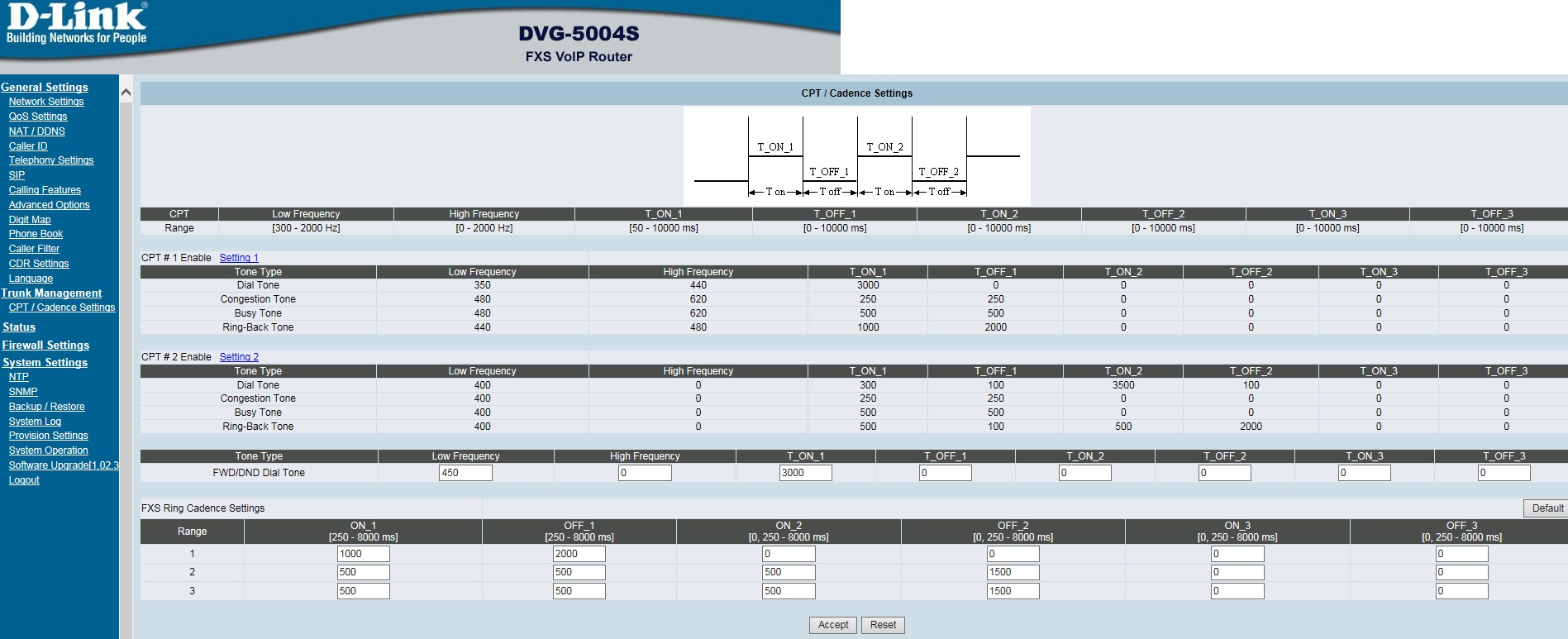Edit ring cadence row 1 OFF_3 field
The image size is (1568, 639).
click(x=1461, y=554)
